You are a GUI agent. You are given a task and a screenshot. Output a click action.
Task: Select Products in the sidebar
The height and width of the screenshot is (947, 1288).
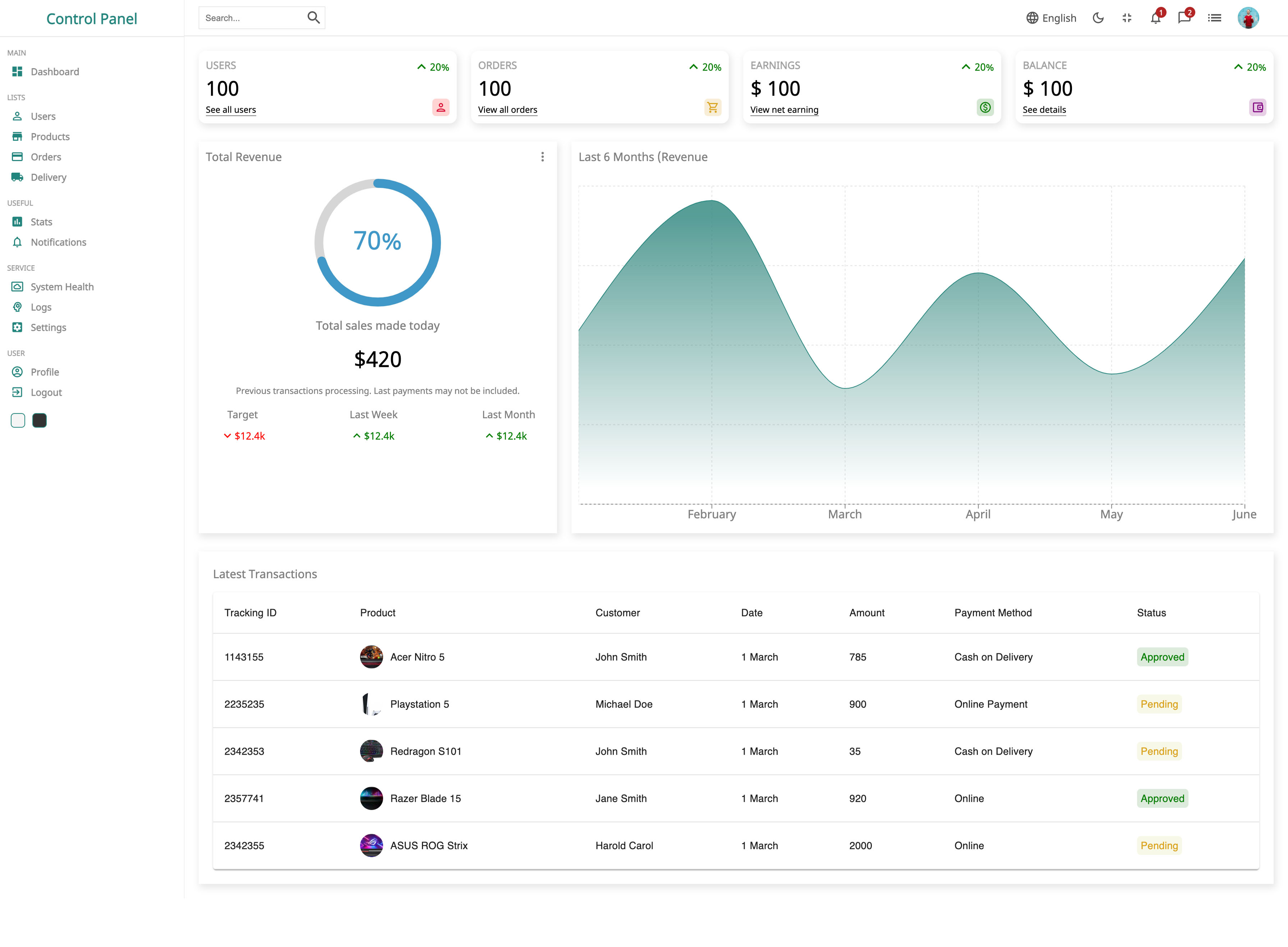[x=50, y=137]
